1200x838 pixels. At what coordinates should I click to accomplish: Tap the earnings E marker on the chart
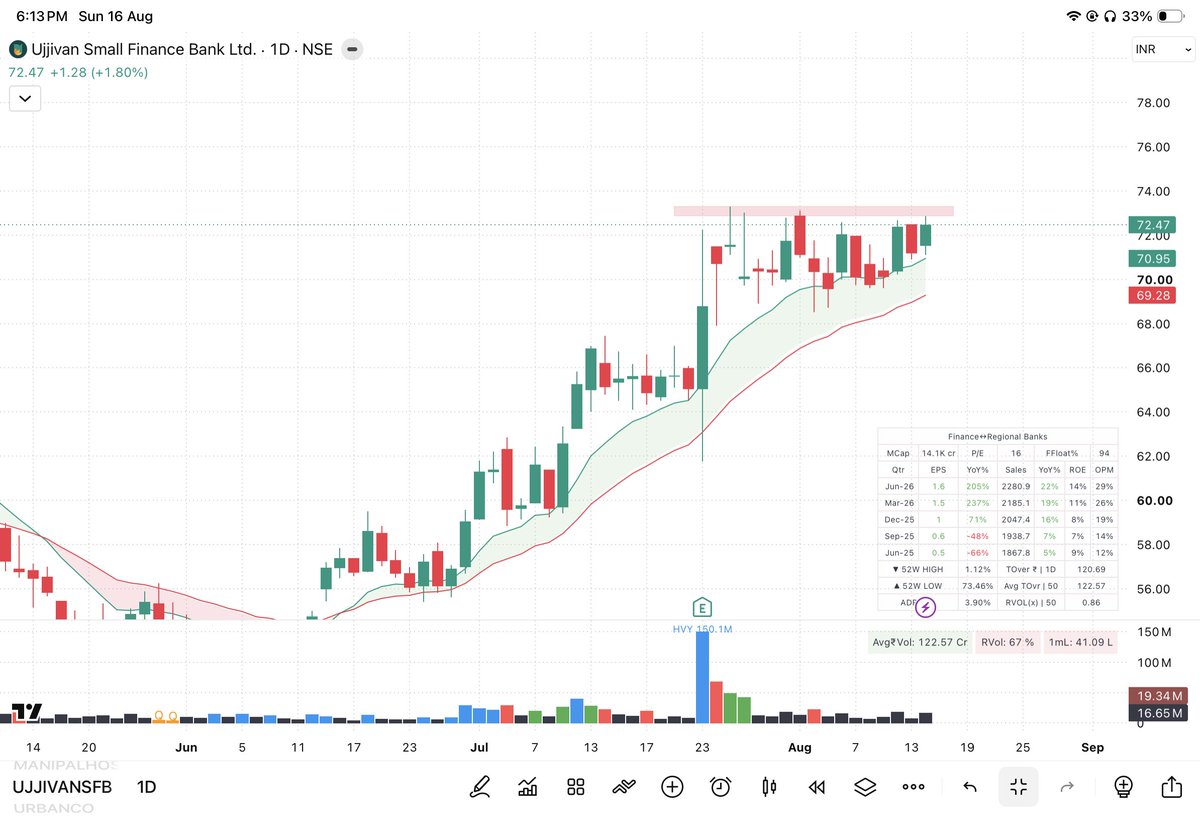point(702,607)
